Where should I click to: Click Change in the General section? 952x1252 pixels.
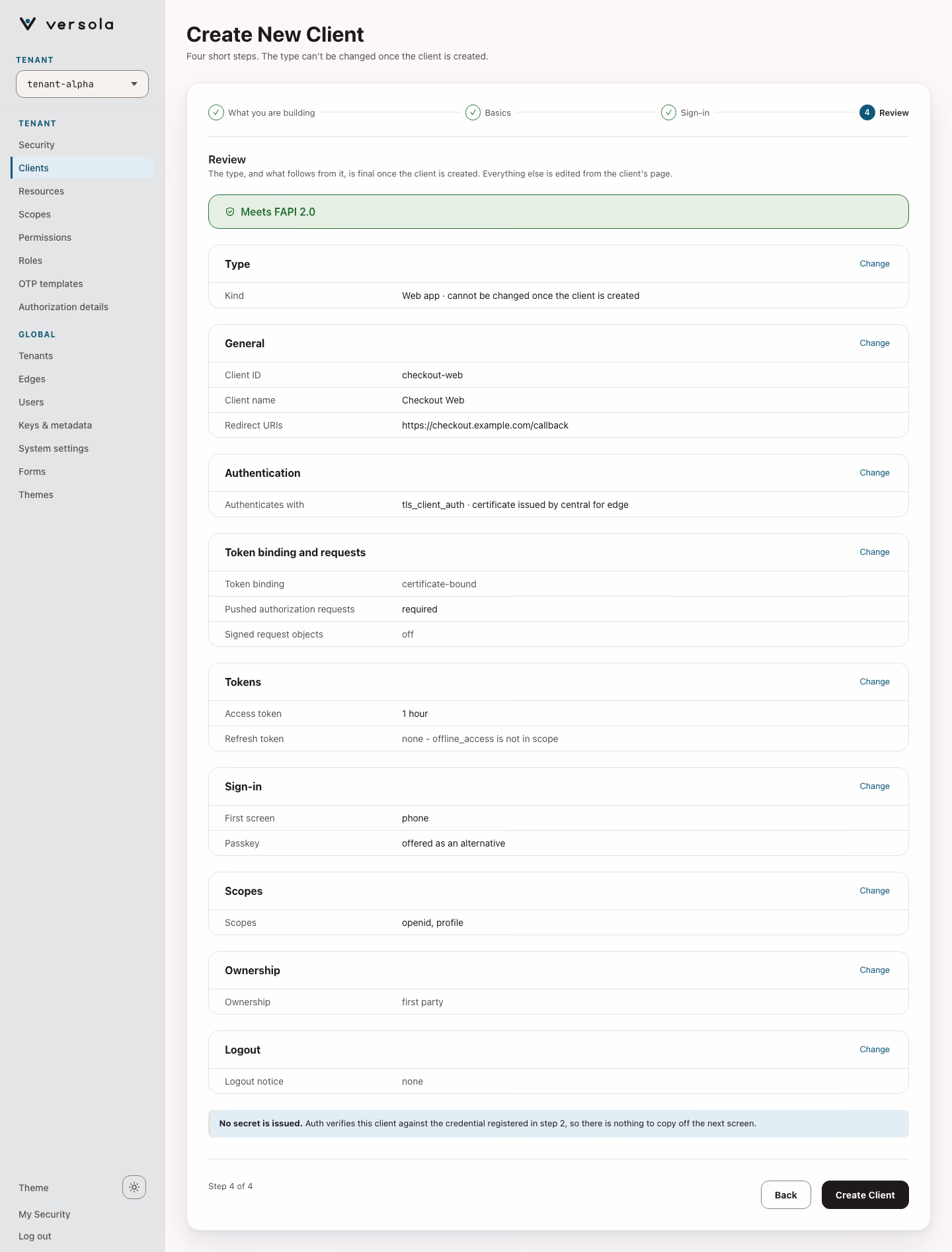point(874,343)
